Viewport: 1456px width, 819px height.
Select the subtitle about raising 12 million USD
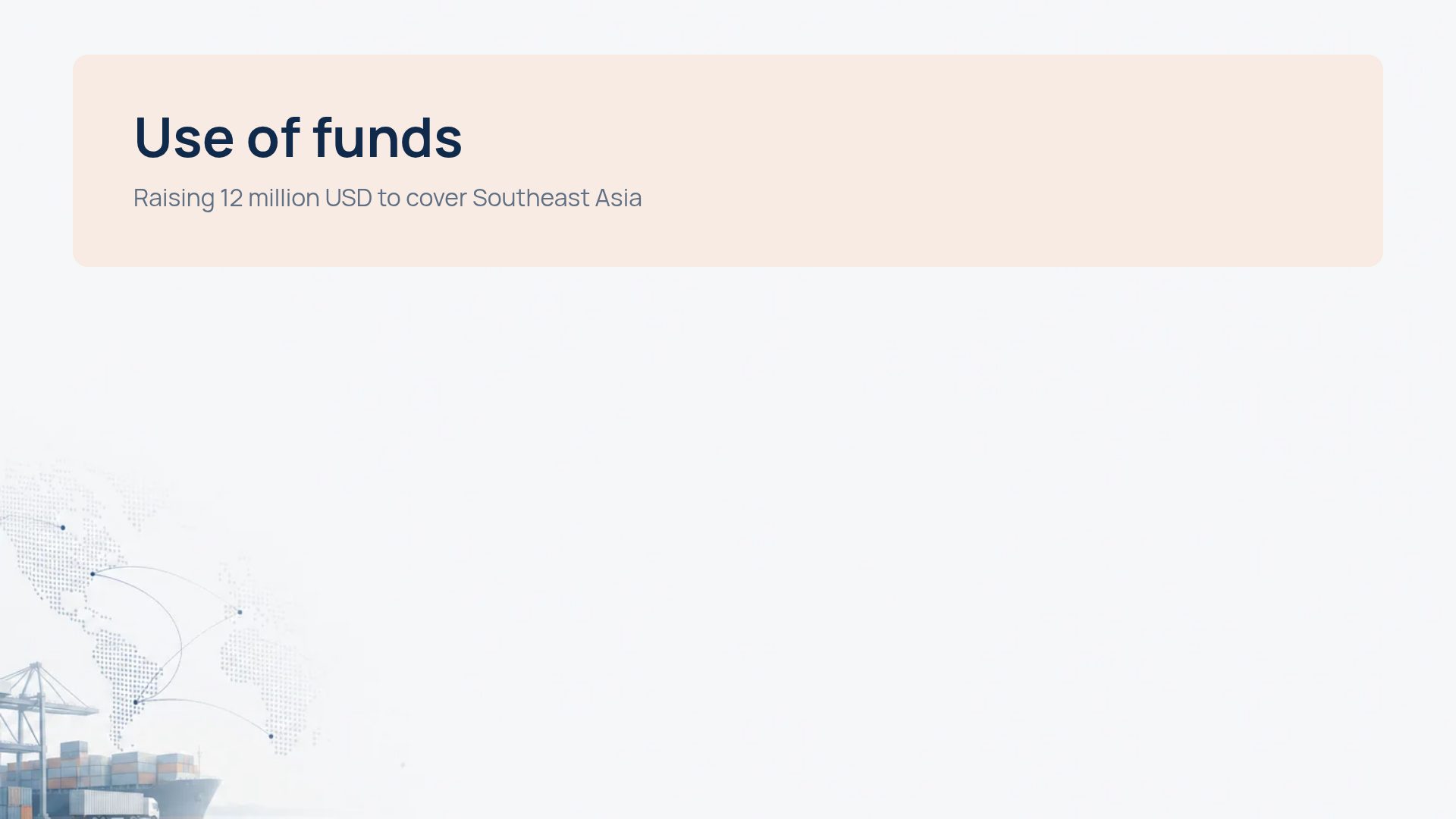tap(388, 198)
